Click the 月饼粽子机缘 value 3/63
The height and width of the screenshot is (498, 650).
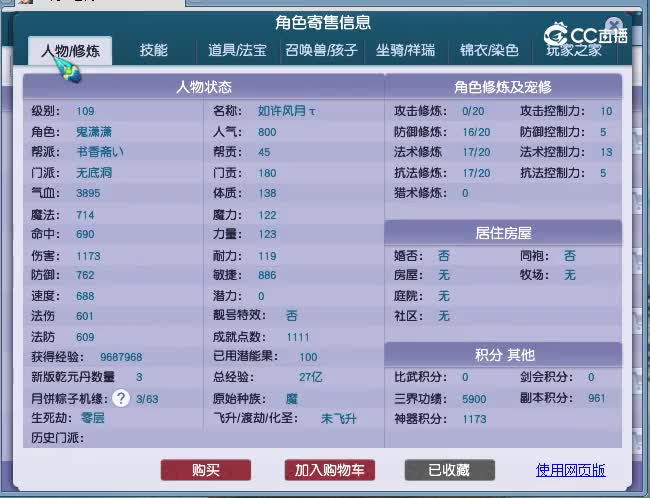point(147,399)
